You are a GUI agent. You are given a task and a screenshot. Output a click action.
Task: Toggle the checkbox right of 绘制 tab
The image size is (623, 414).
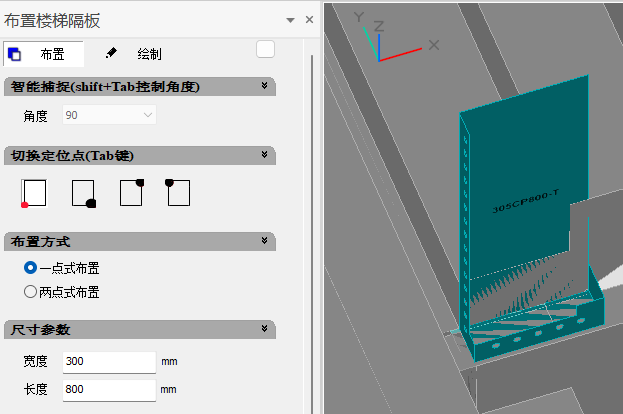[x=265, y=49]
